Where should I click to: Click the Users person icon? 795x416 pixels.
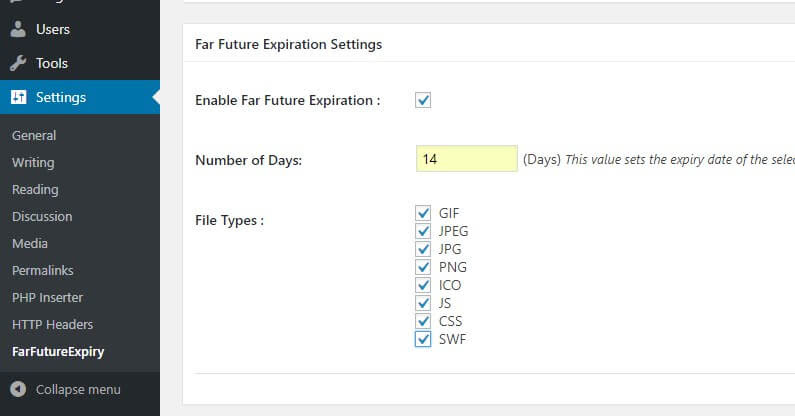coord(18,29)
